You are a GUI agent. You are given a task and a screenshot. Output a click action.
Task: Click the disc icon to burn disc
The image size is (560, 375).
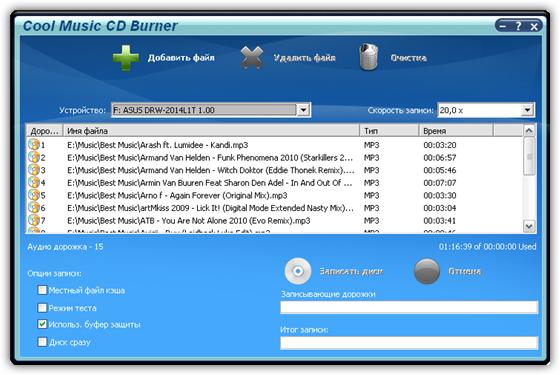(x=298, y=271)
